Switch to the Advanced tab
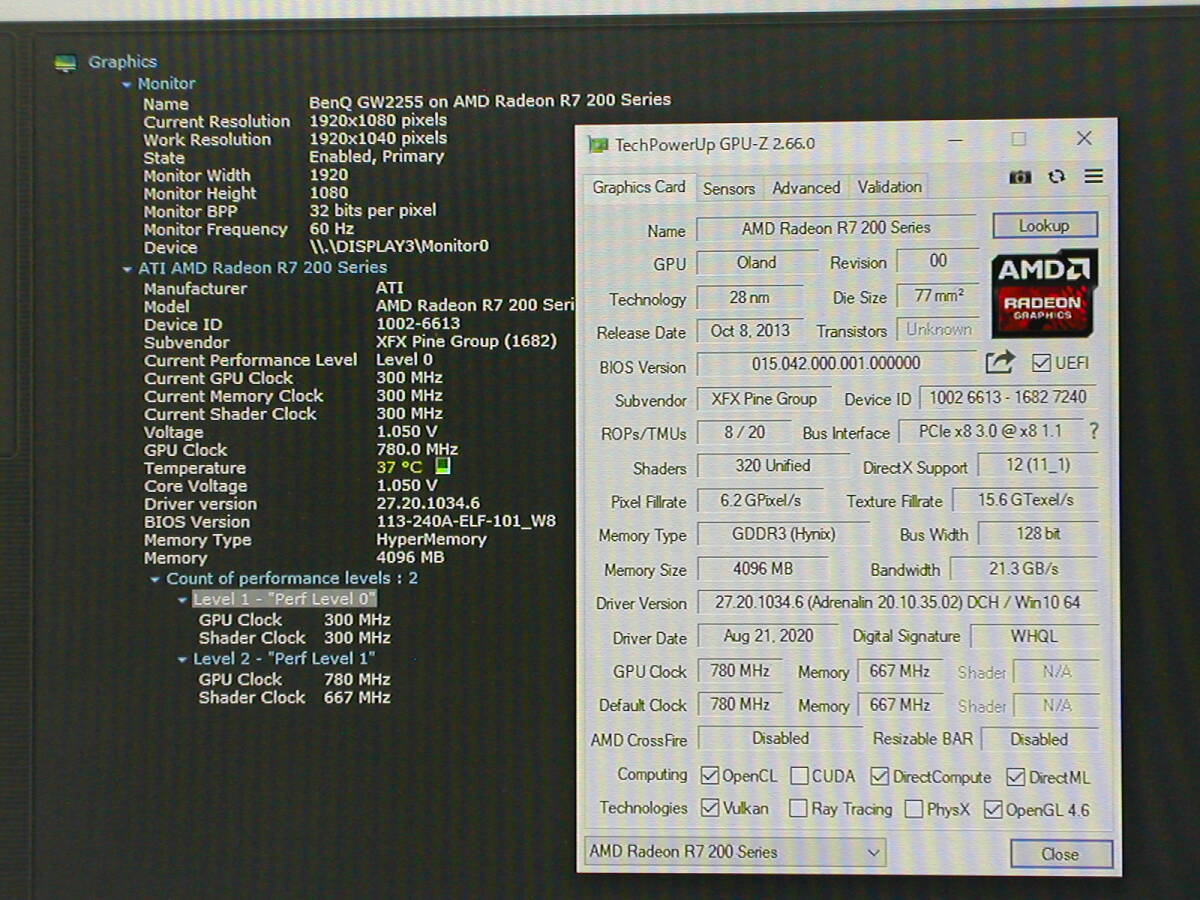The width and height of the screenshot is (1200, 900). [806, 187]
